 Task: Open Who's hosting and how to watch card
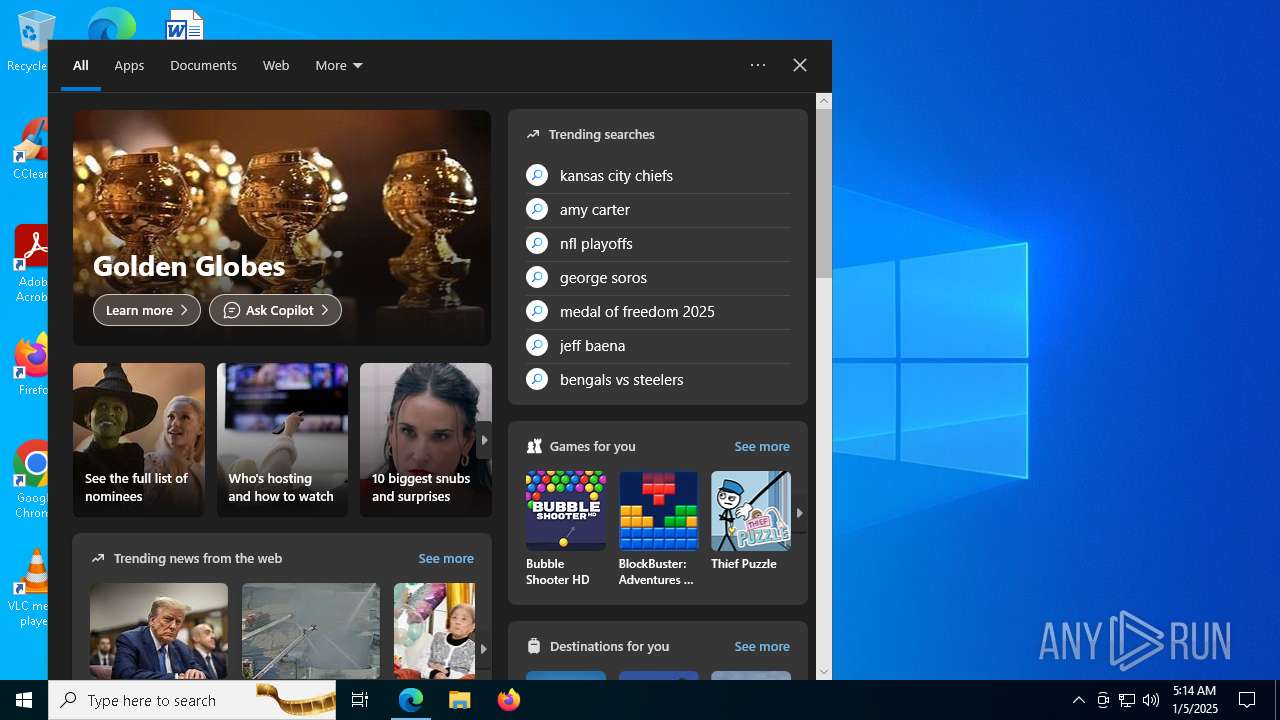coord(282,440)
